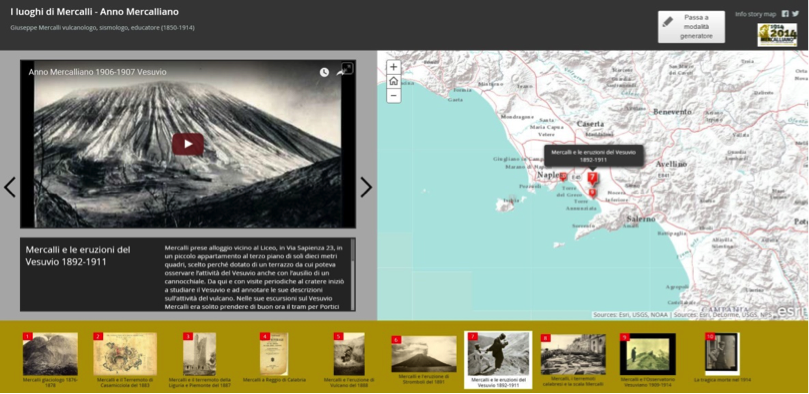
Task: Select thumbnail 4 Mercalli a Reggio di Calabria
Action: pos(274,354)
